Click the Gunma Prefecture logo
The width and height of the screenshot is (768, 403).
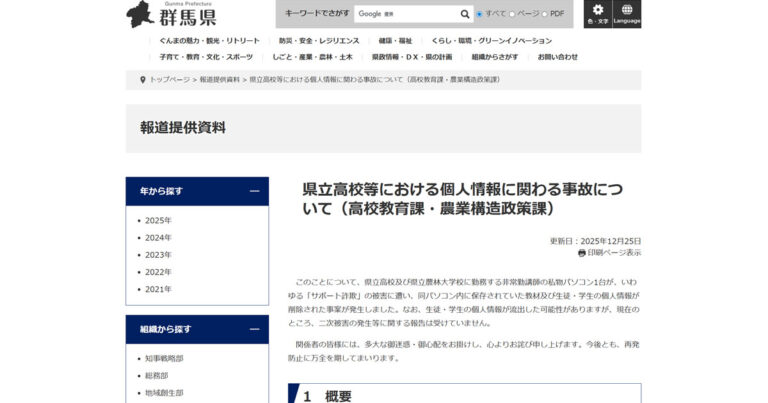(171, 14)
